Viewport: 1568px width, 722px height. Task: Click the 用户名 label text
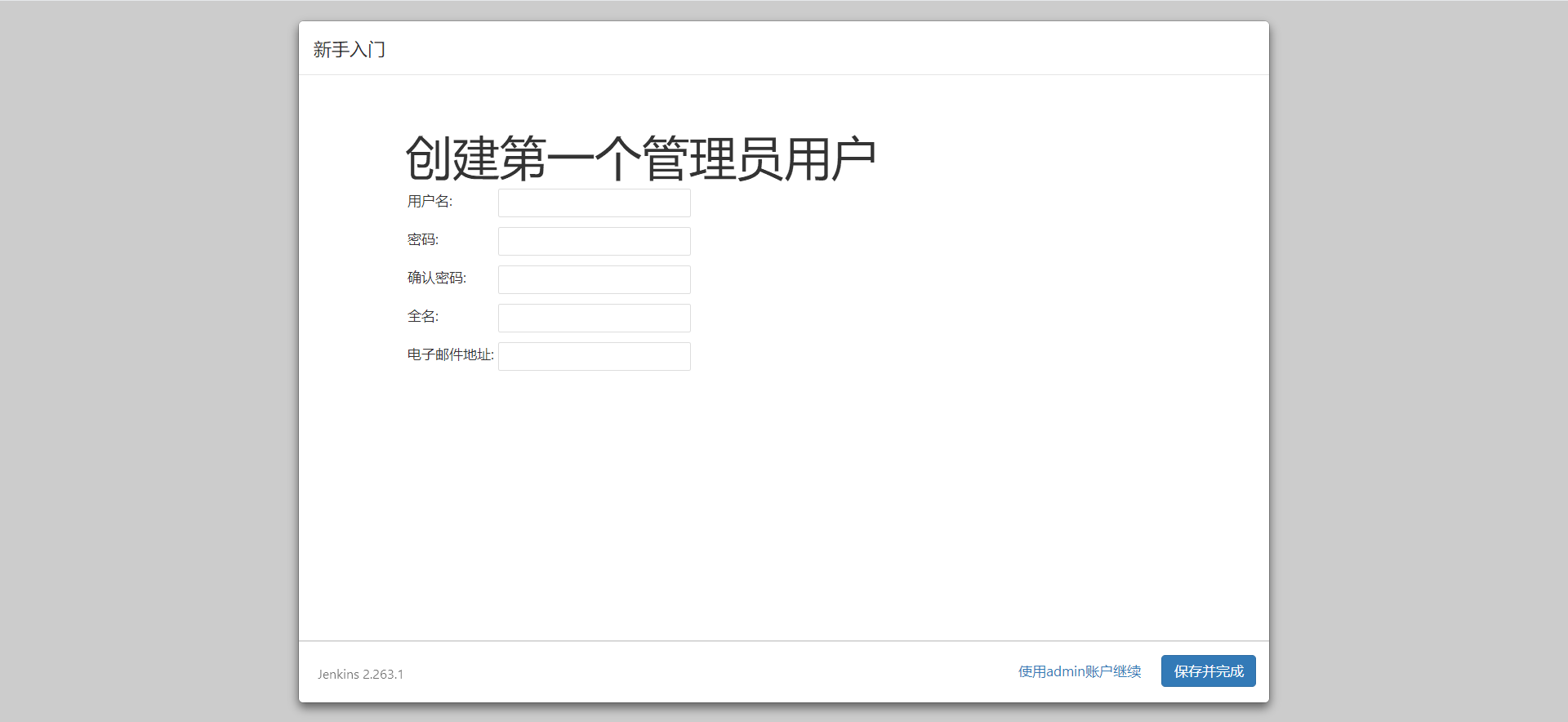(x=430, y=201)
